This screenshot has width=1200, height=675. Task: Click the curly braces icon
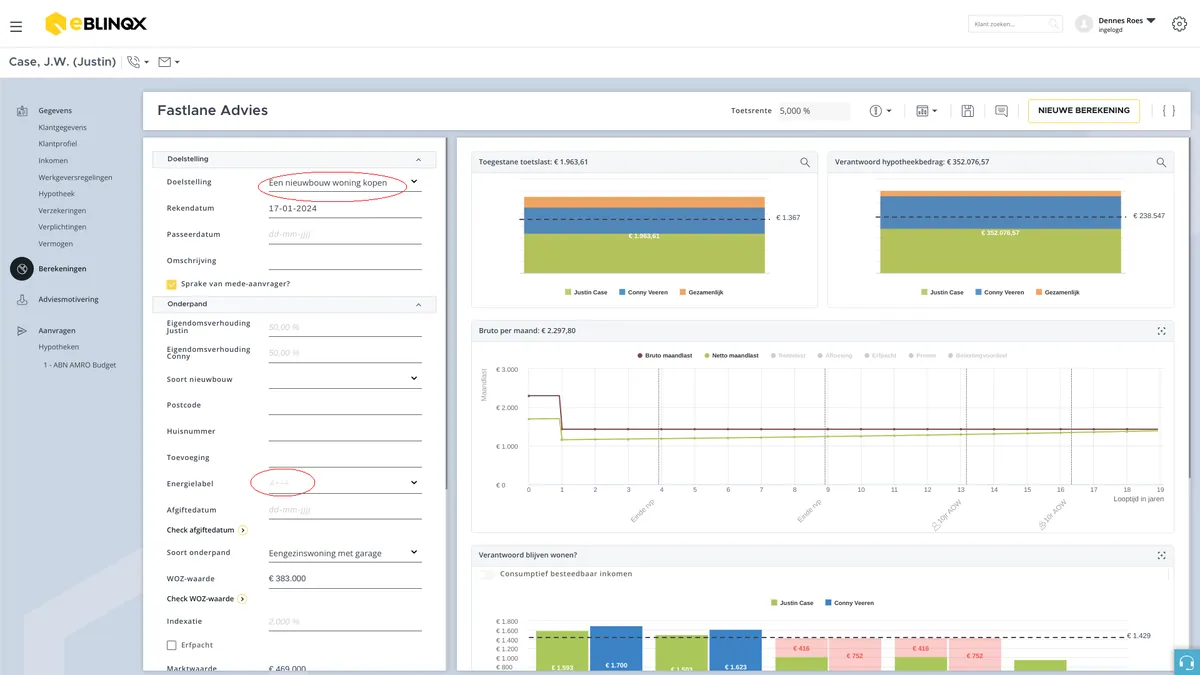[1168, 111]
